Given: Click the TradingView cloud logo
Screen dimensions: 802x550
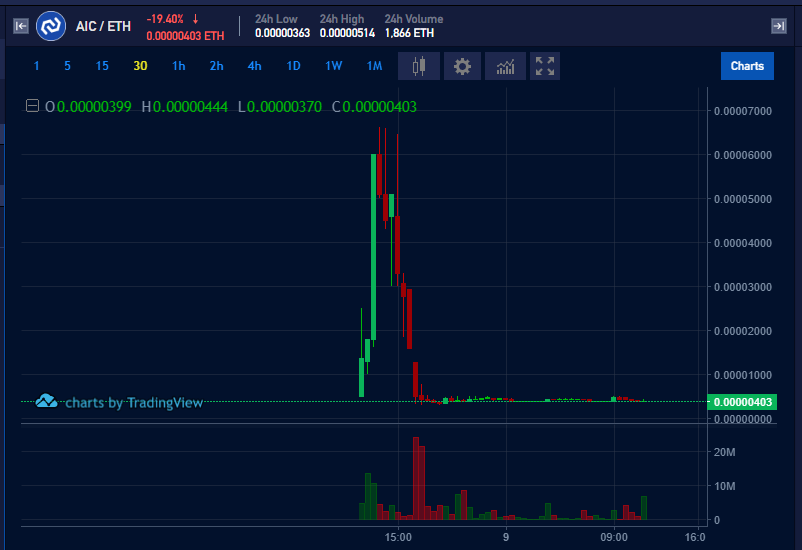Looking at the screenshot, I should coord(46,402).
